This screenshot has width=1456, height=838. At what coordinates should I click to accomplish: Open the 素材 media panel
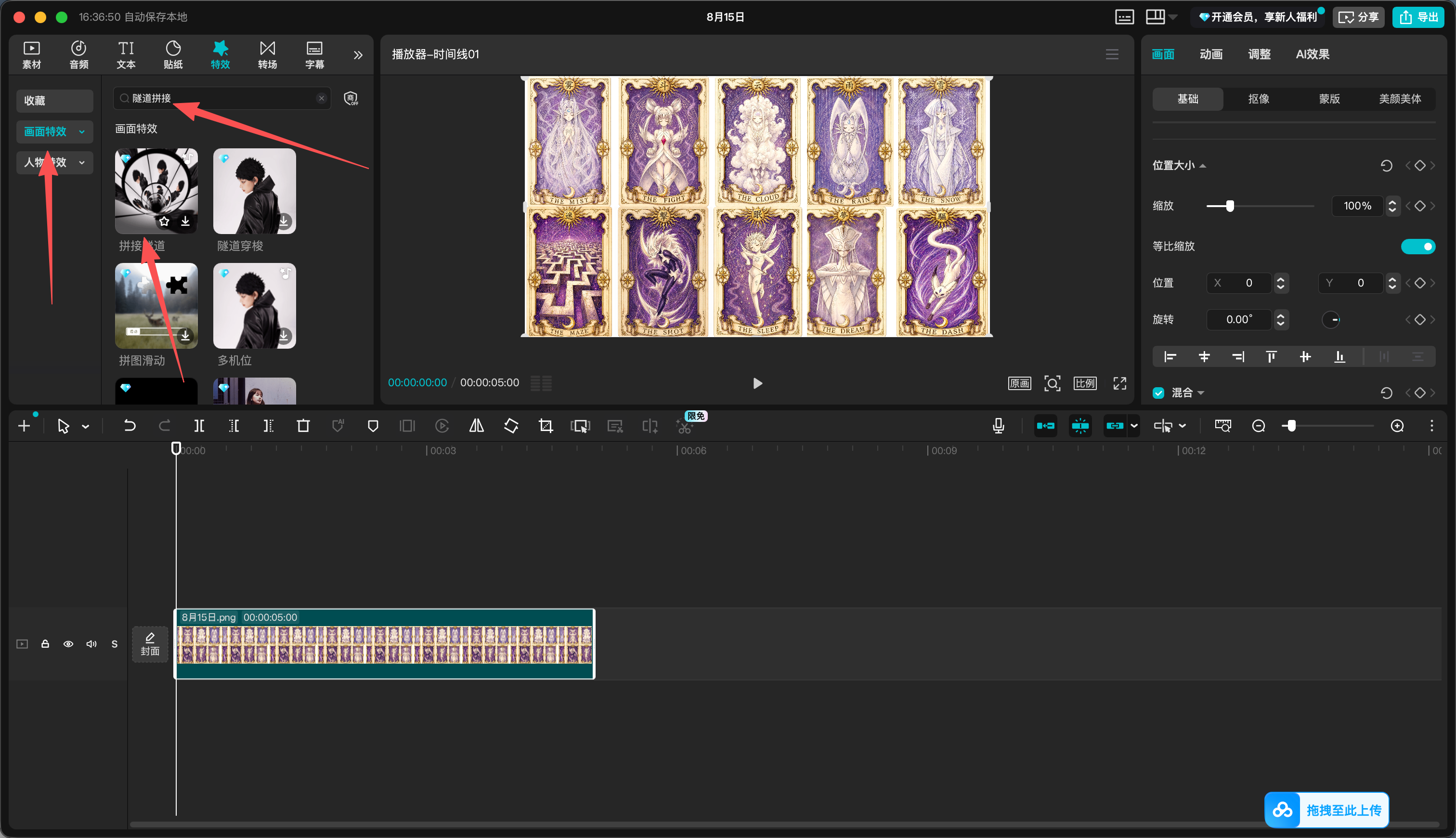coord(32,55)
